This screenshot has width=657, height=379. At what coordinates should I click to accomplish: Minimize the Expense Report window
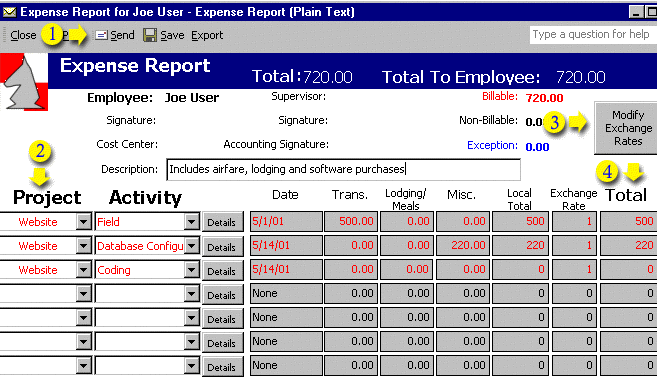pyautogui.click(x=636, y=12)
